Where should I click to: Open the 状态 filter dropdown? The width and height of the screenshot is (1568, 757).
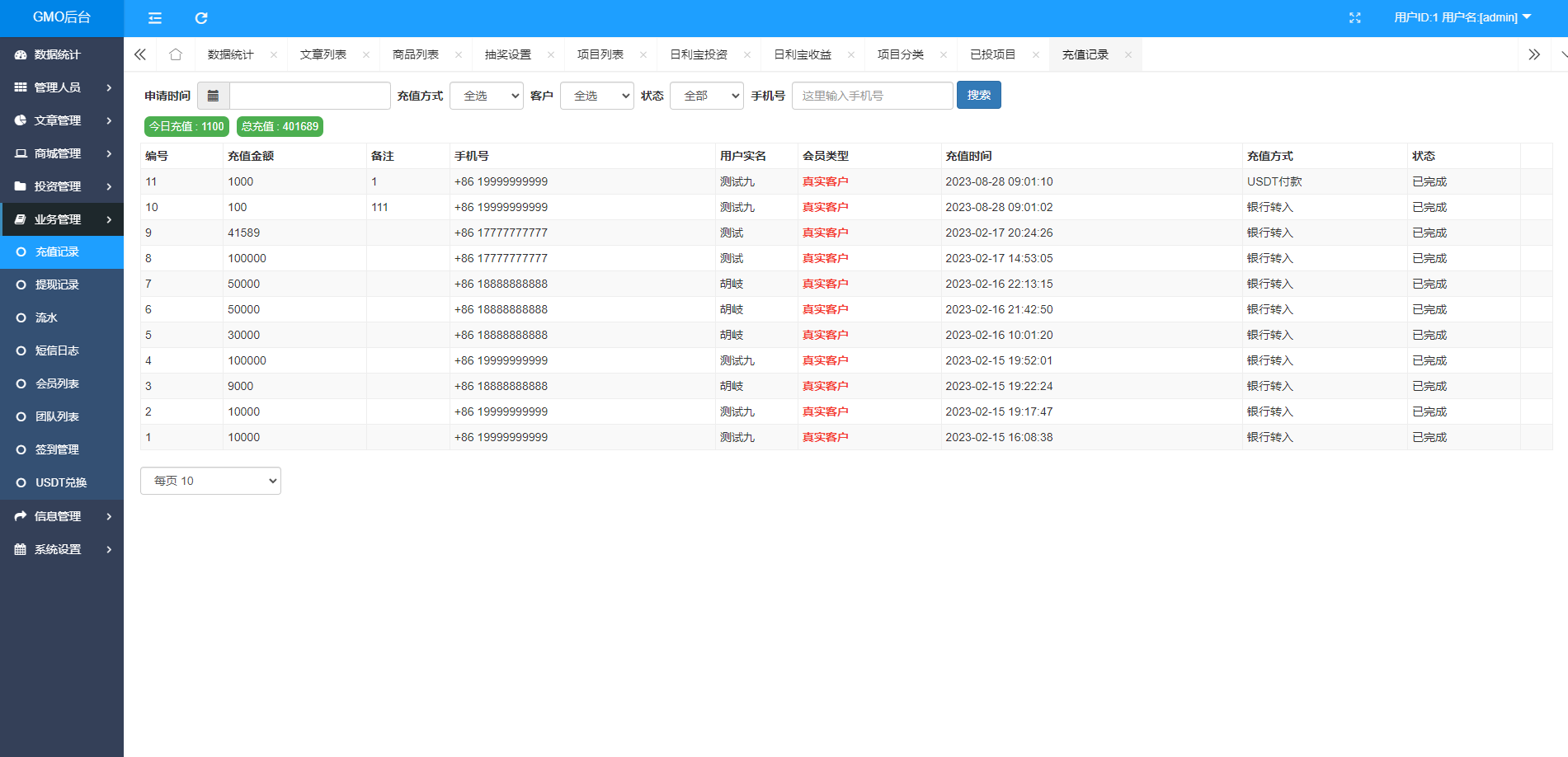(x=706, y=95)
